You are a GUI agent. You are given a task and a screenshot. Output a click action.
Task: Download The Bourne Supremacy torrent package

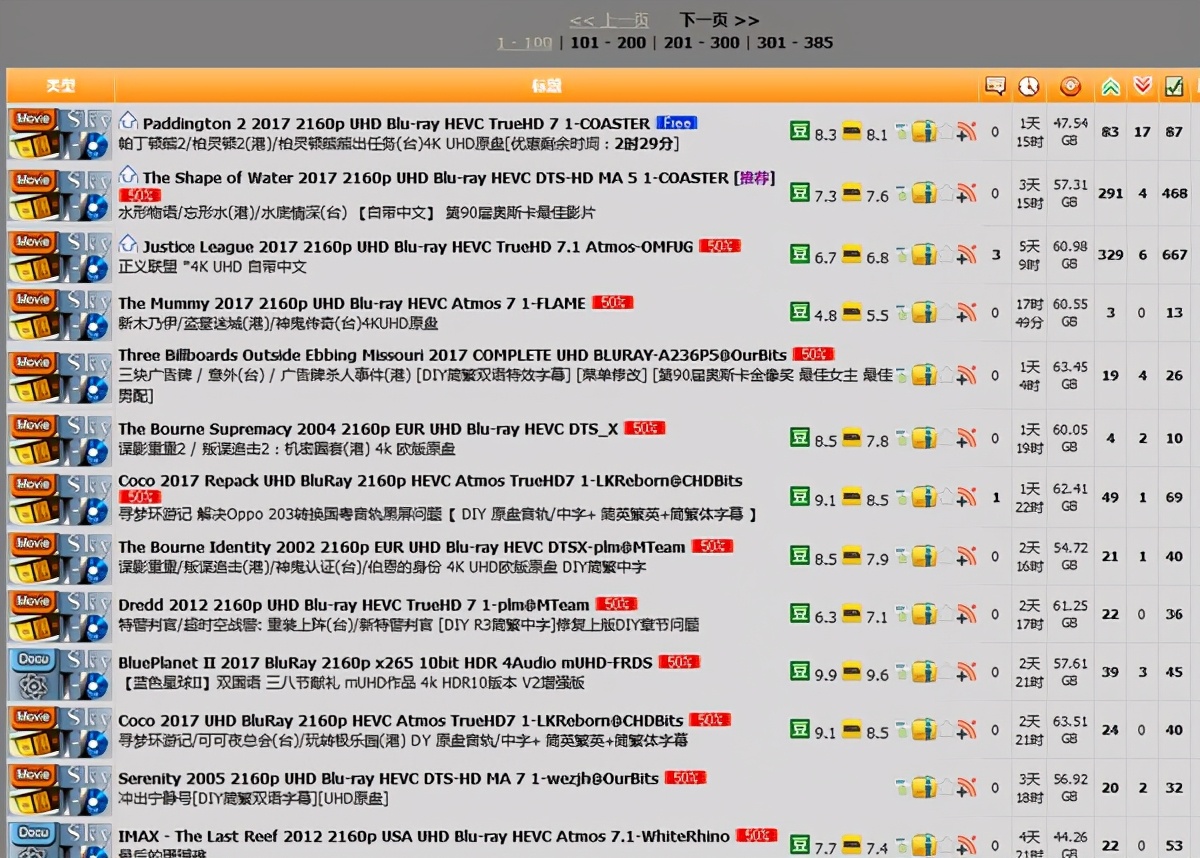tap(924, 438)
